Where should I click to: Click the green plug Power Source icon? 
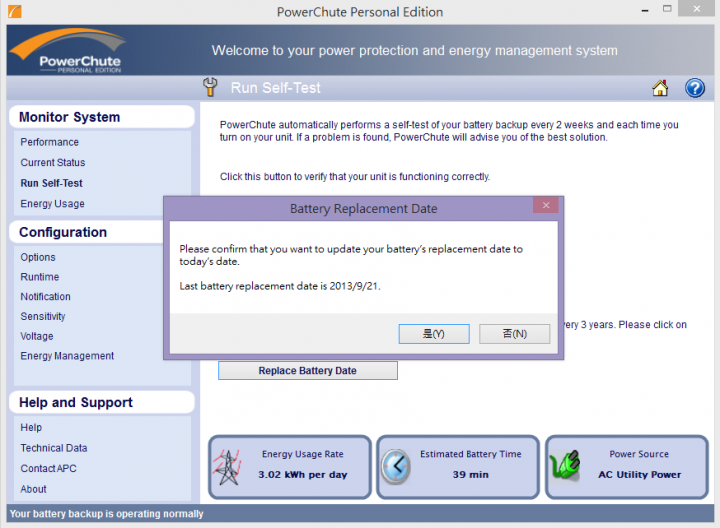tap(564, 465)
